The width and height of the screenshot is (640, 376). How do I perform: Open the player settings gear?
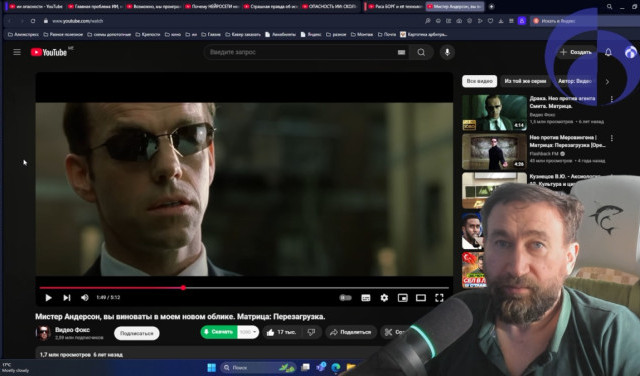[x=384, y=298]
